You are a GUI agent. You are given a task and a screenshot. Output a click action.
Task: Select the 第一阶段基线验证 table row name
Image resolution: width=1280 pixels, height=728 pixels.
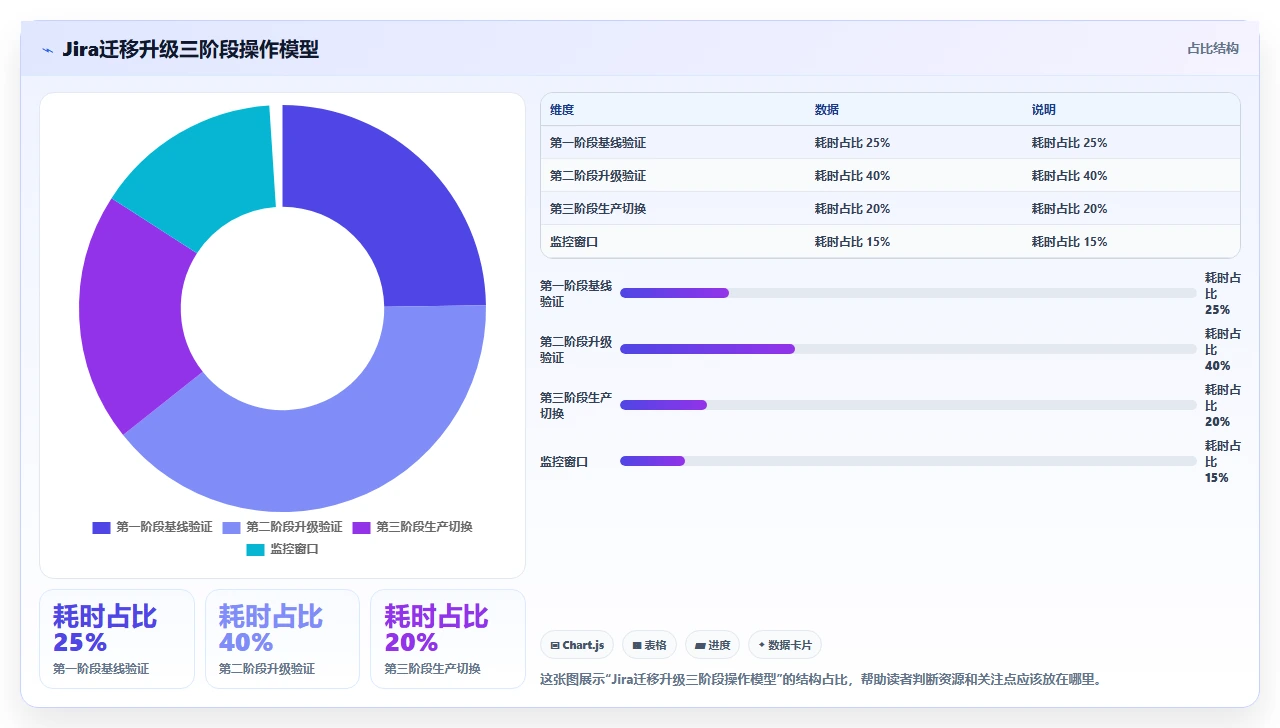(x=598, y=143)
